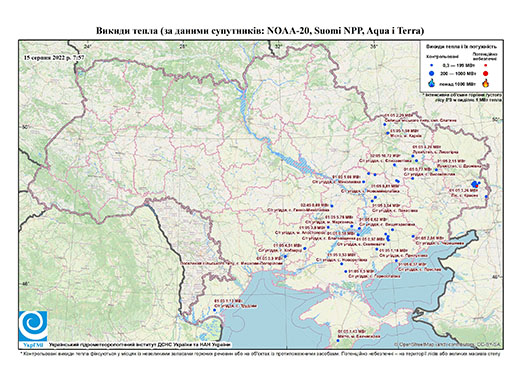Open the OpenStreetMap contributors attribution link

click(x=448, y=344)
